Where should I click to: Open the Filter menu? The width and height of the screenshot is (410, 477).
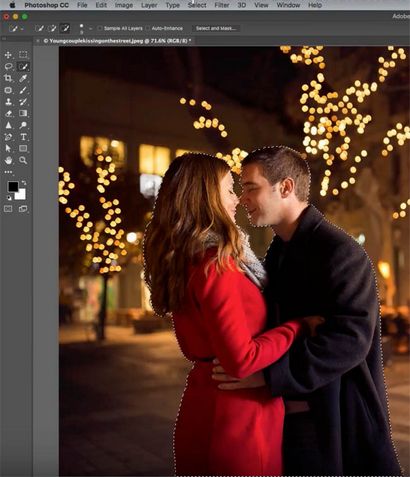pyautogui.click(x=222, y=5)
